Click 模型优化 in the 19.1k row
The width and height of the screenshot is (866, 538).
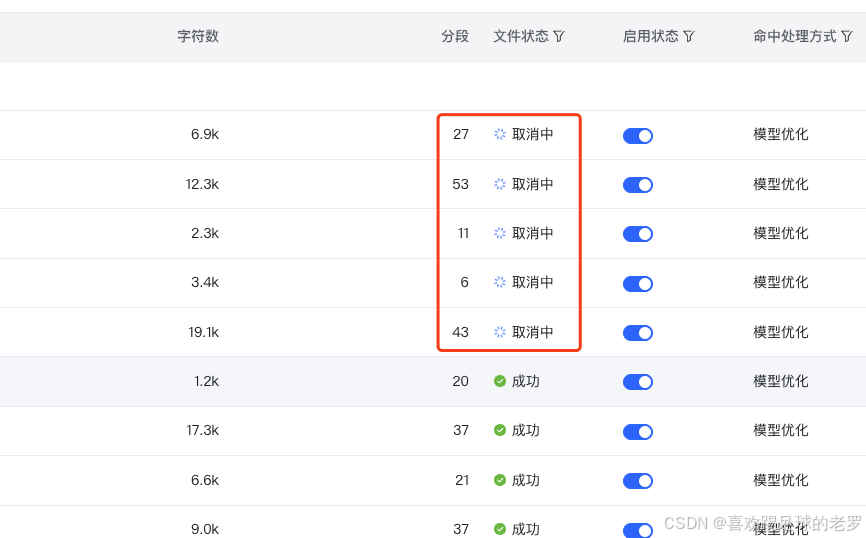point(781,332)
